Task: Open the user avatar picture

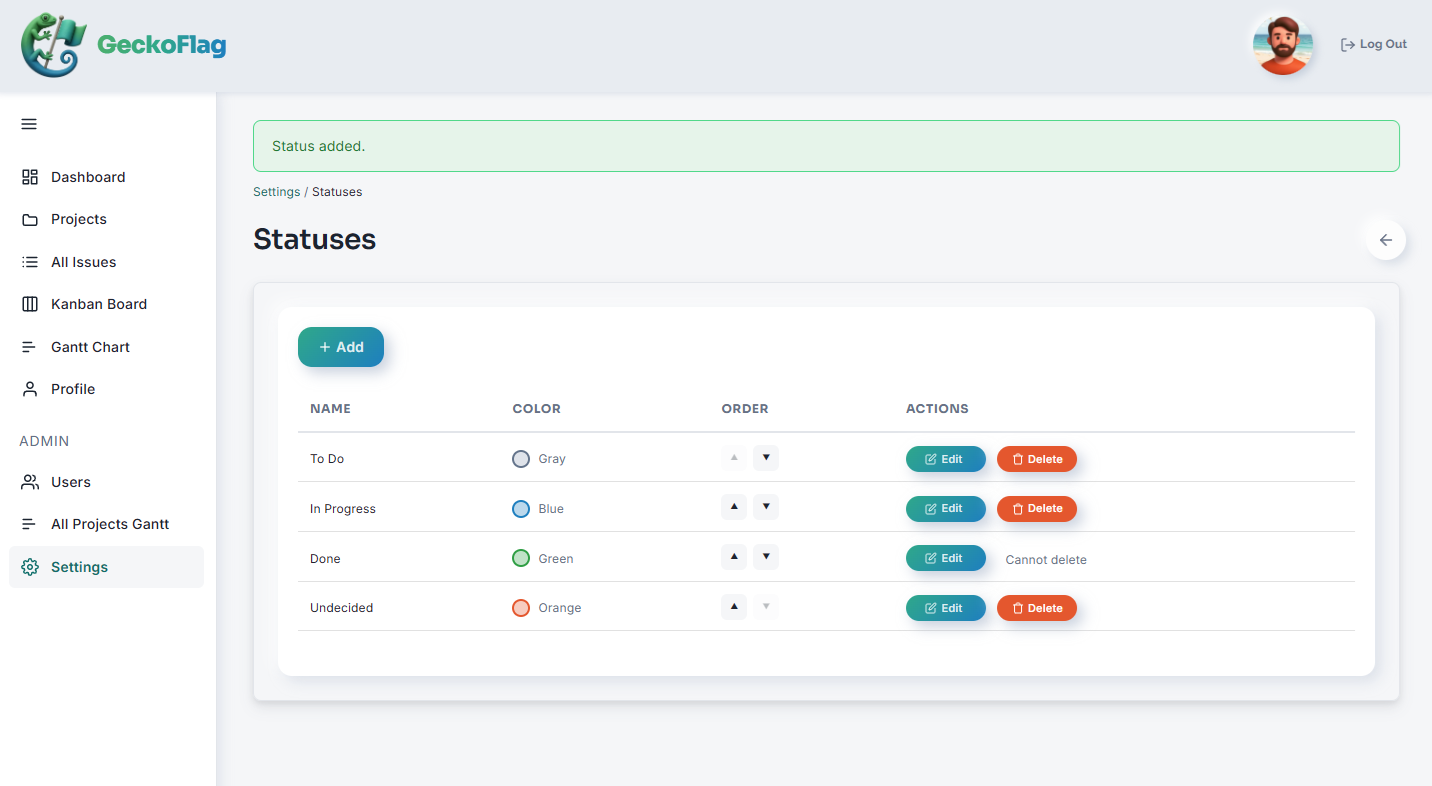Action: click(x=1282, y=45)
